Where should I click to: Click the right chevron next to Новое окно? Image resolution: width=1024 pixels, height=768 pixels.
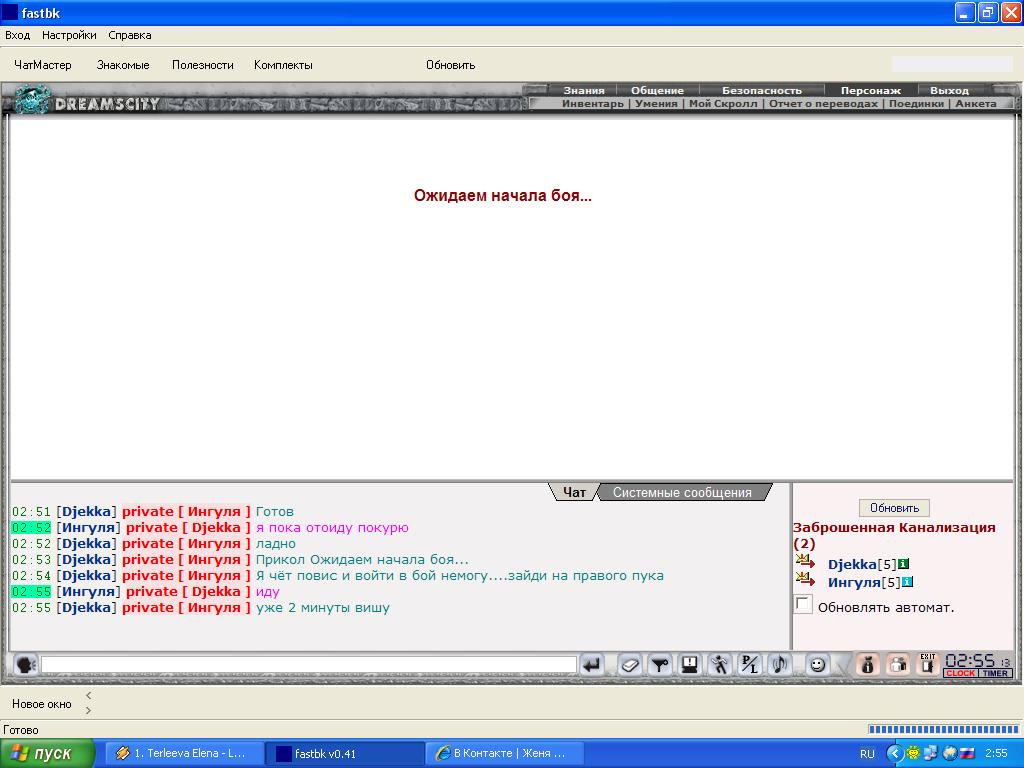[88, 711]
